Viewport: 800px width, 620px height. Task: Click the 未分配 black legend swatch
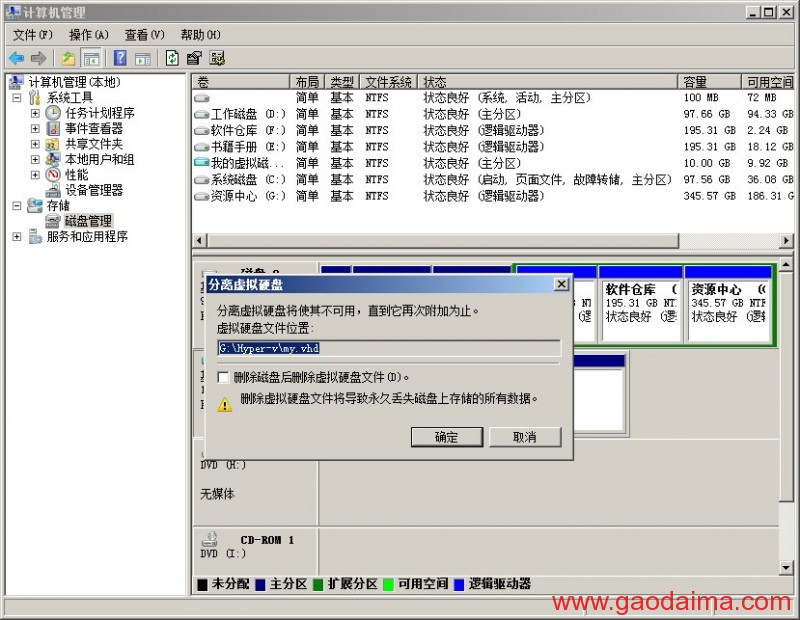tap(202, 584)
